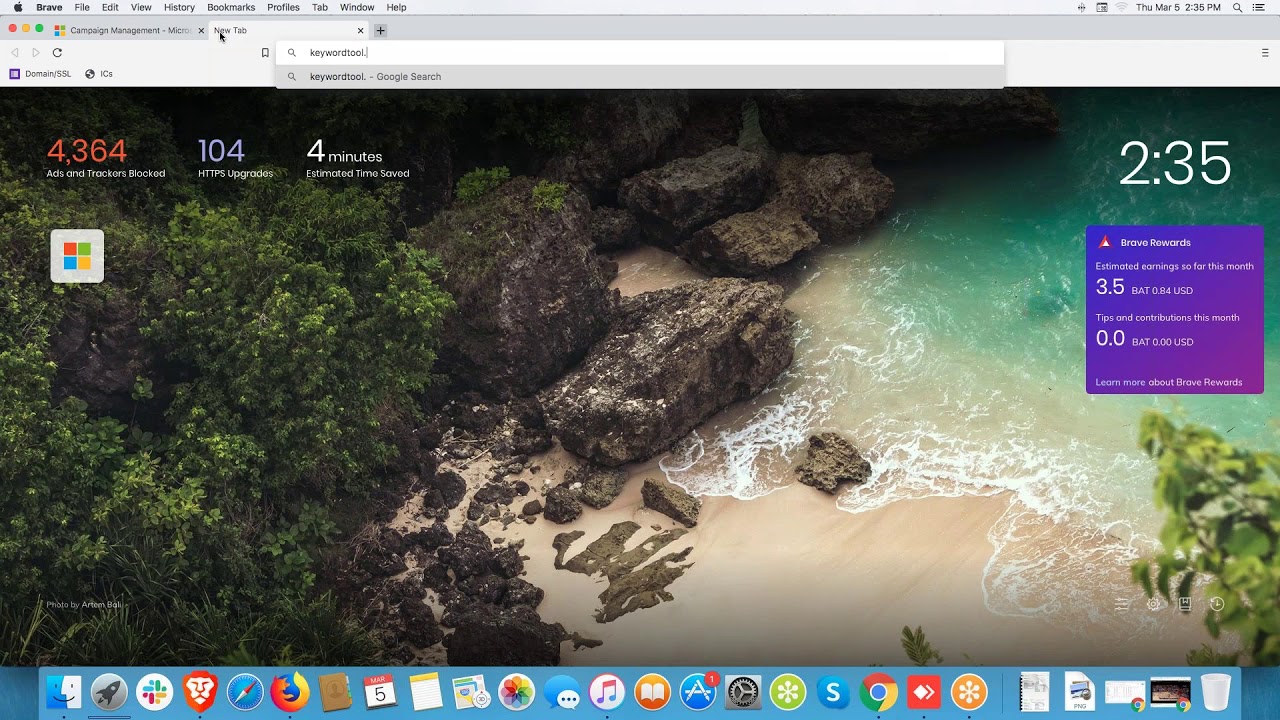Click the bookmark icon beside the address bar
The height and width of the screenshot is (720, 1280).
click(265, 53)
